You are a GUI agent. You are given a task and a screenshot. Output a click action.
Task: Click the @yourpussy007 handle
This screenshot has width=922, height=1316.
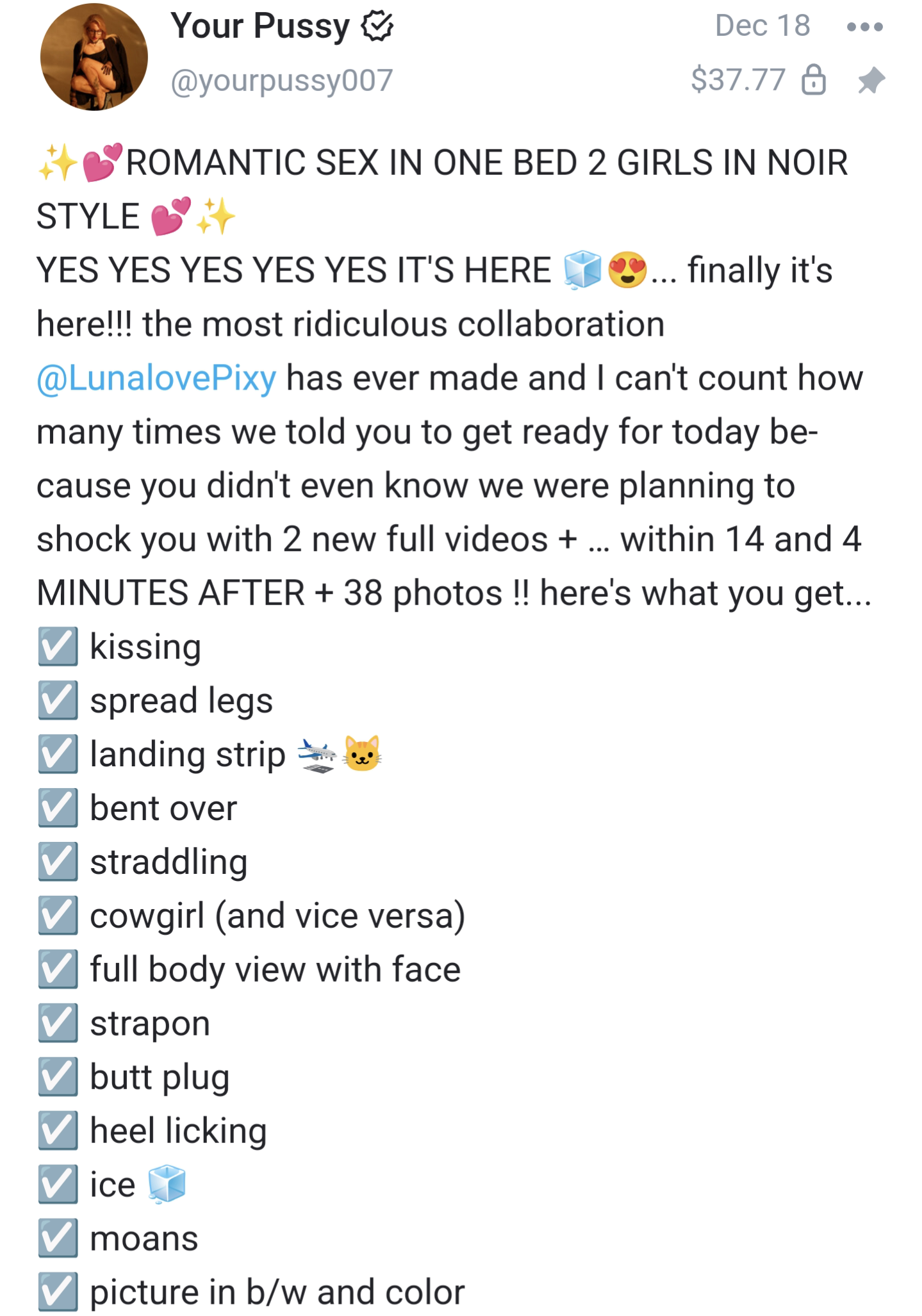(281, 81)
